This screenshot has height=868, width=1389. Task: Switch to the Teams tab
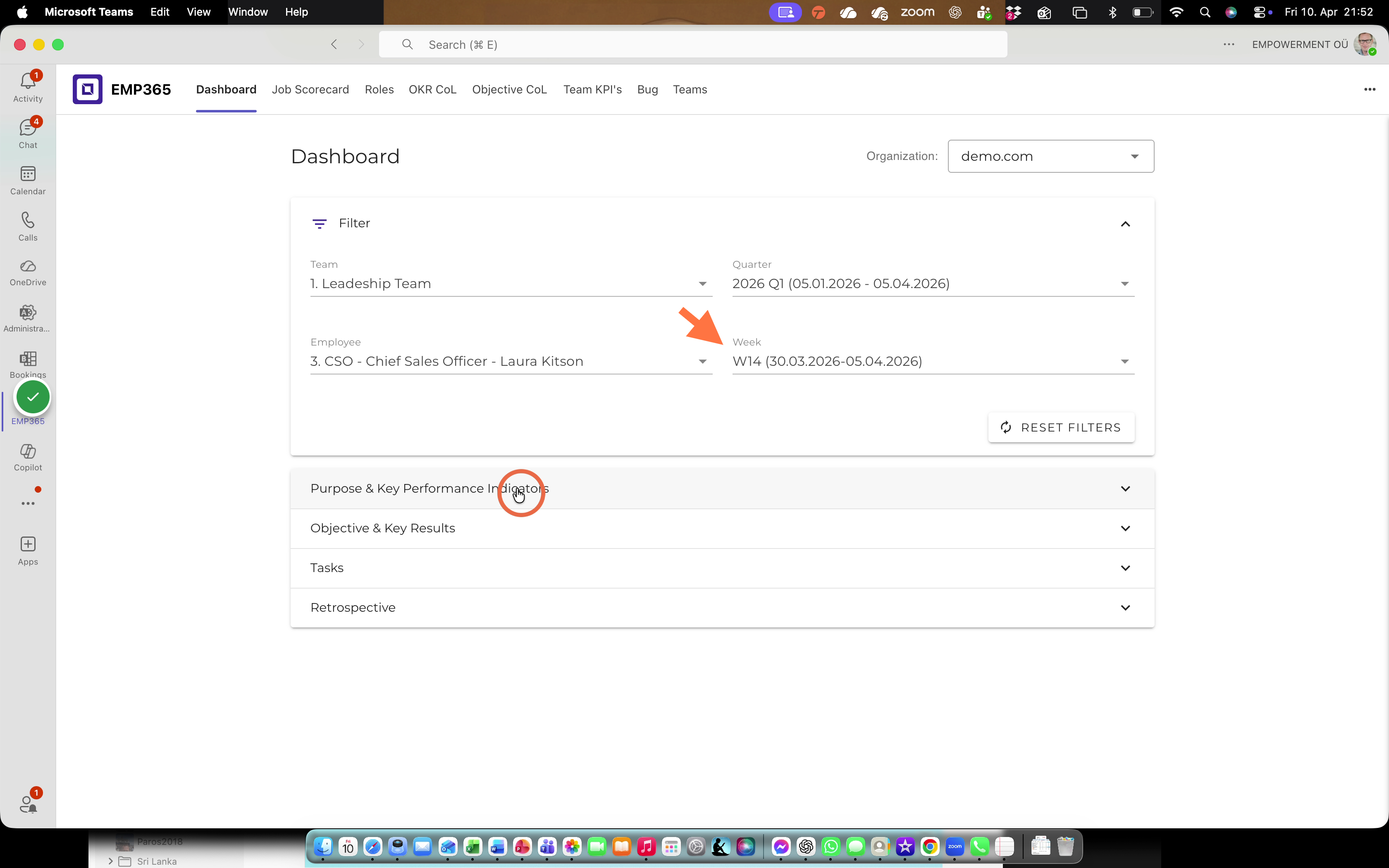tap(690, 90)
